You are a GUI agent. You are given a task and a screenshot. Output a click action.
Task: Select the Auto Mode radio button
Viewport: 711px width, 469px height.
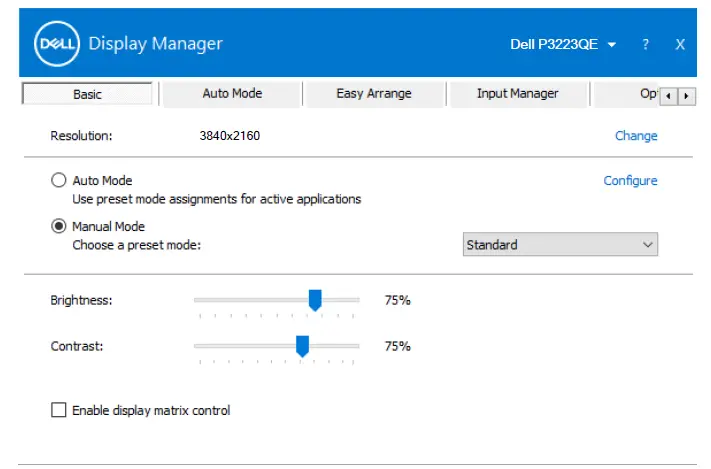[58, 180]
